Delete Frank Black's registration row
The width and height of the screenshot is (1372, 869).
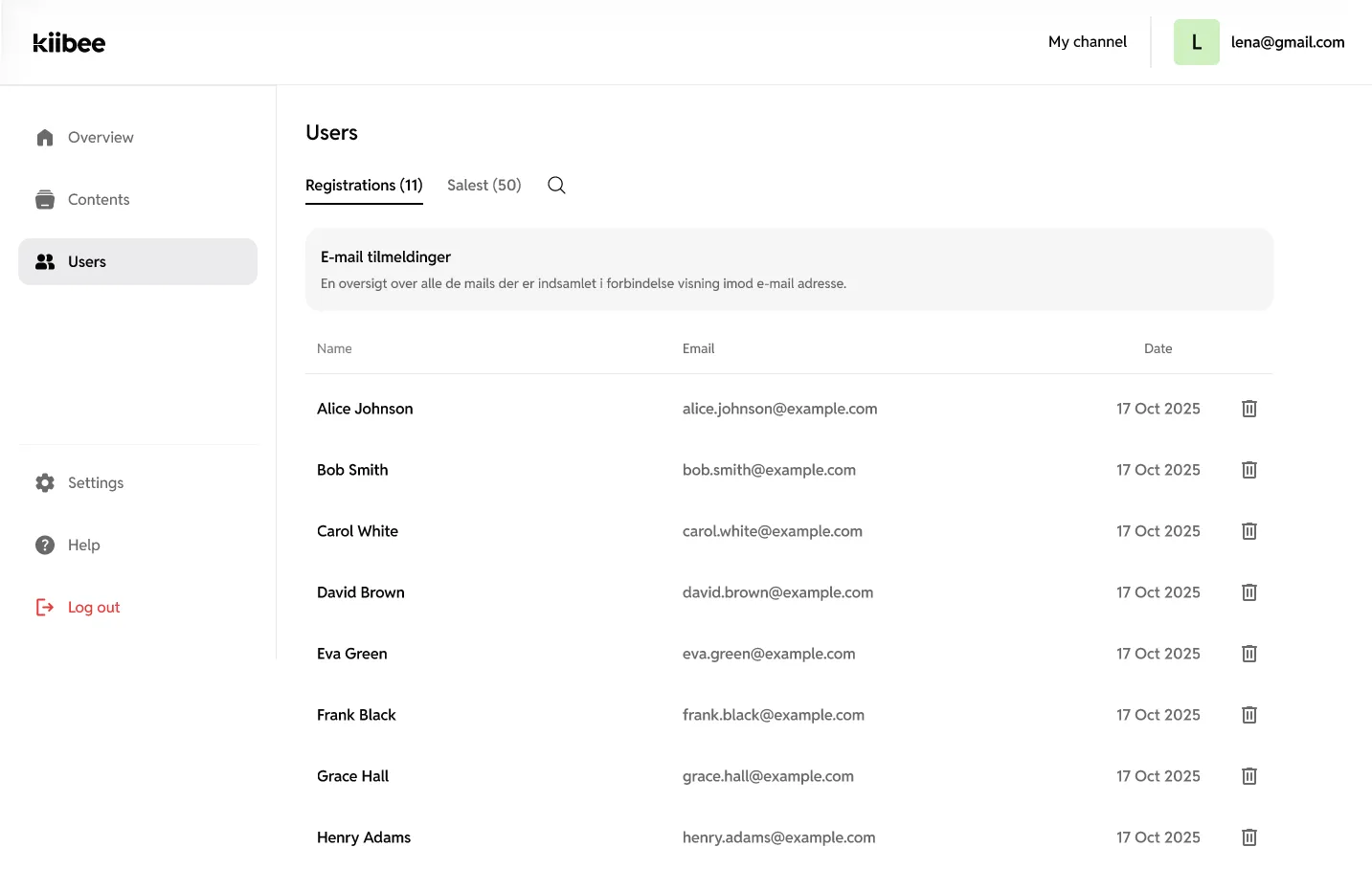1248,715
